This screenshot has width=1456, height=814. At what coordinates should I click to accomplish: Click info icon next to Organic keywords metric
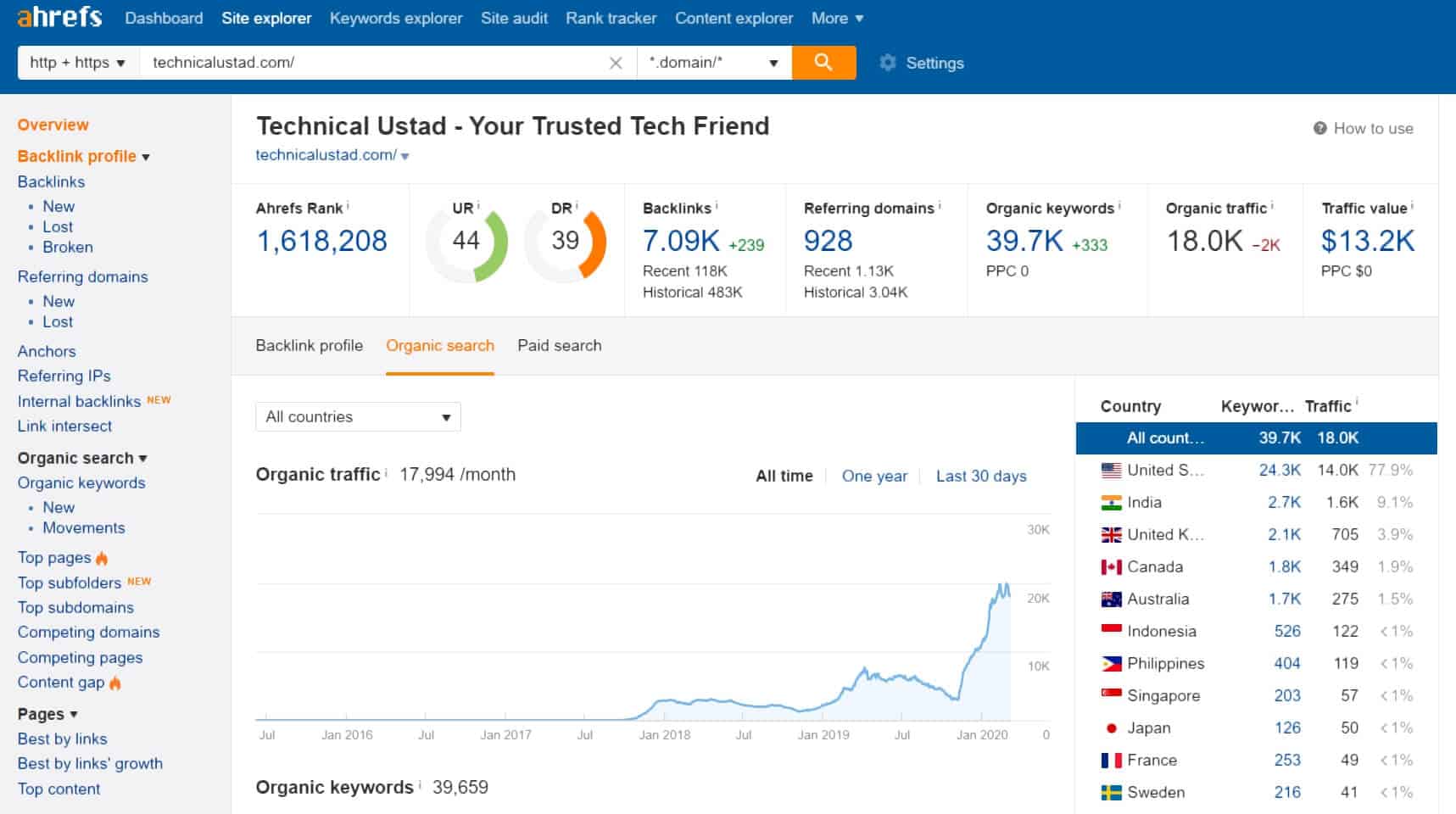pos(1119,206)
